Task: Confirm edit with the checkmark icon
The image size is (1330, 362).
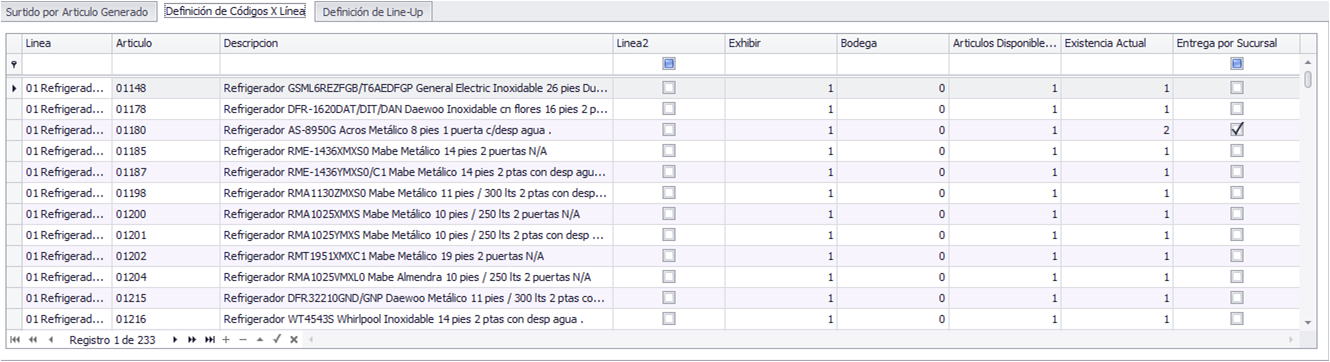Action: (x=277, y=340)
